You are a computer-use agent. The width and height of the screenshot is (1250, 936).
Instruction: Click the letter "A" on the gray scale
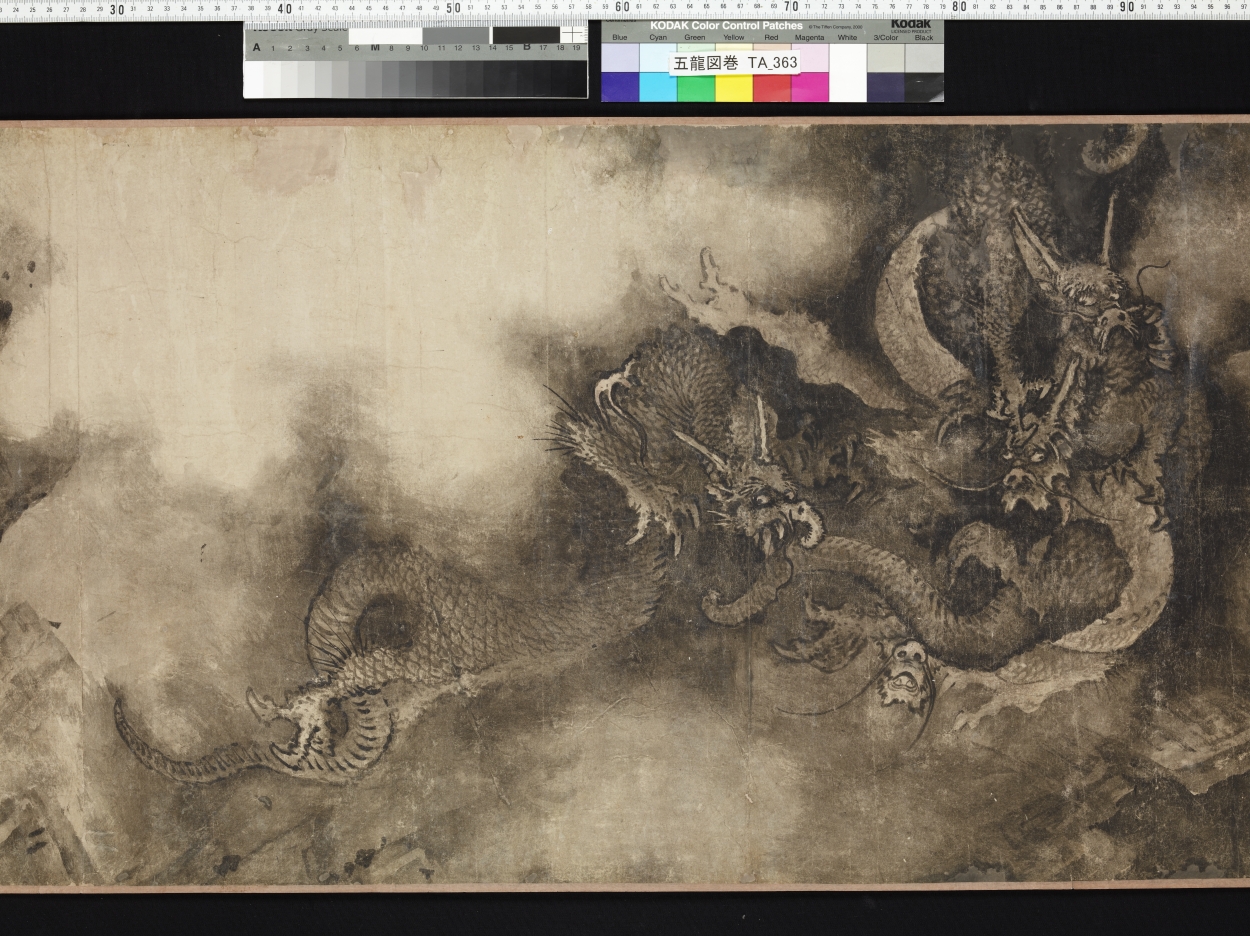(x=257, y=47)
